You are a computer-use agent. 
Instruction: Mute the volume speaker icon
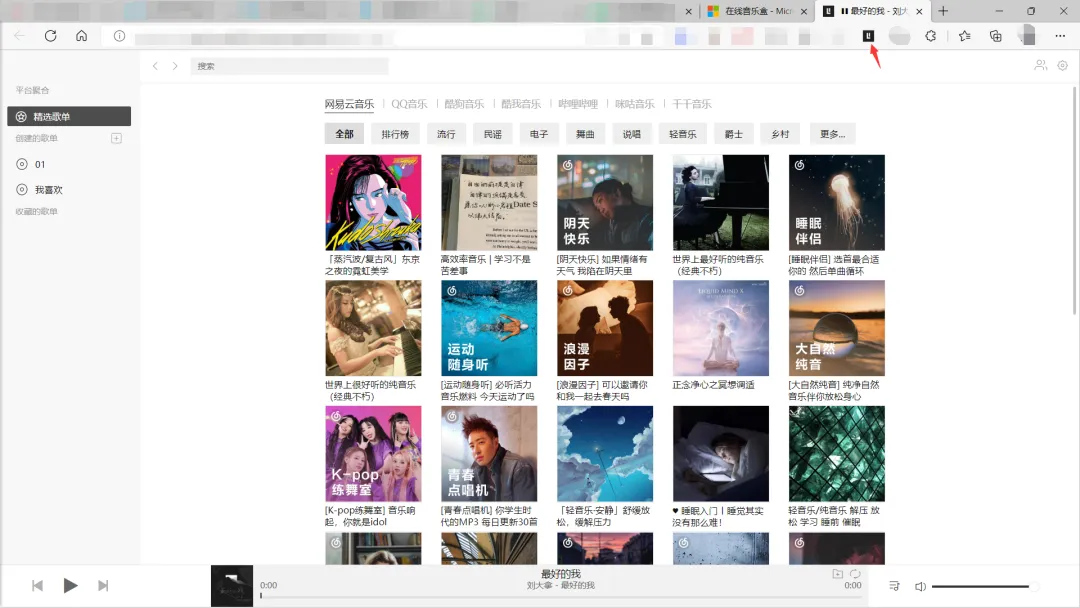pyautogui.click(x=920, y=587)
